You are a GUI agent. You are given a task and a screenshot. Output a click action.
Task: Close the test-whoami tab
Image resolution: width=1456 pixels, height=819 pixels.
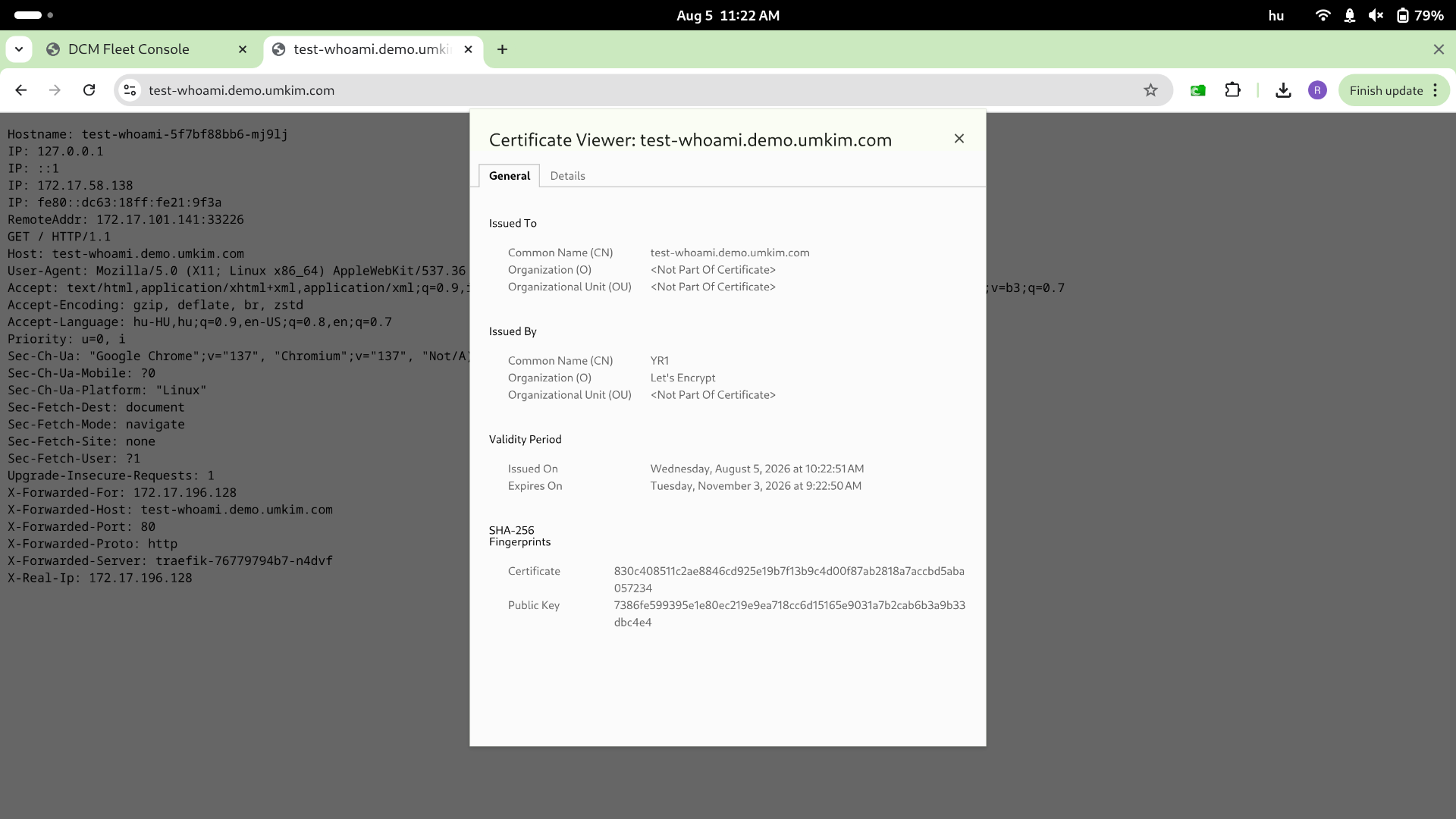pos(468,49)
